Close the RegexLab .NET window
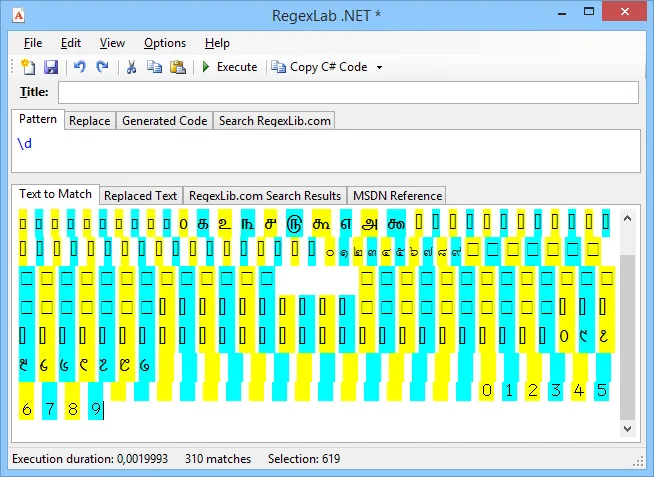654x477 pixels. (624, 12)
